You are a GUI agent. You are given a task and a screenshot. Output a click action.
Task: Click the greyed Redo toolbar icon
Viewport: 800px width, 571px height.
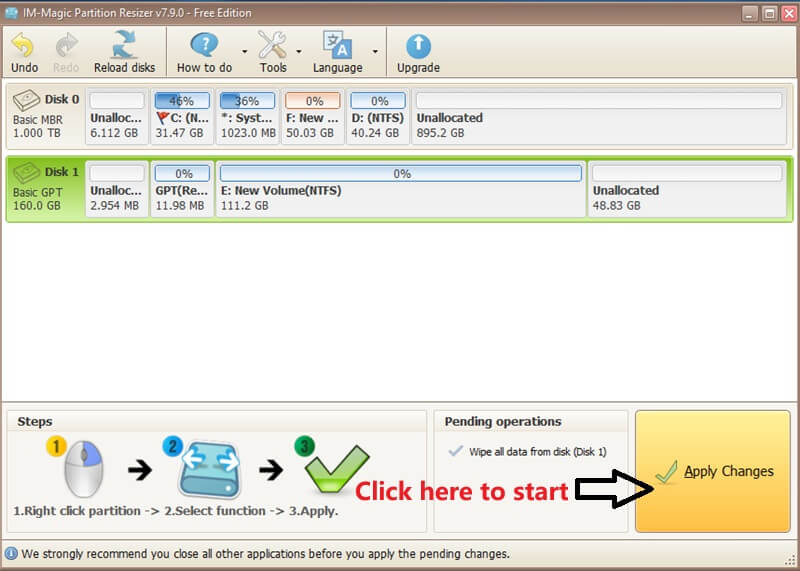(x=66, y=46)
